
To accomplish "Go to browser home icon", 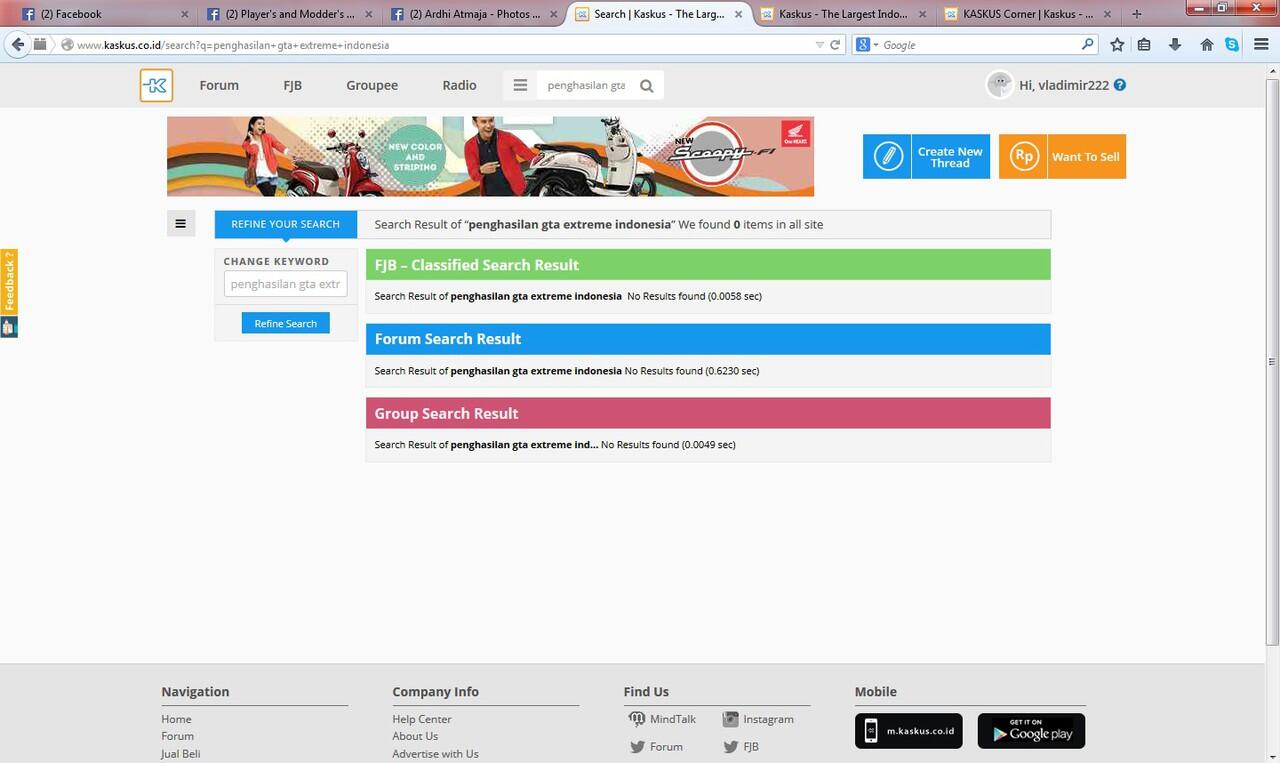I will click(1207, 45).
